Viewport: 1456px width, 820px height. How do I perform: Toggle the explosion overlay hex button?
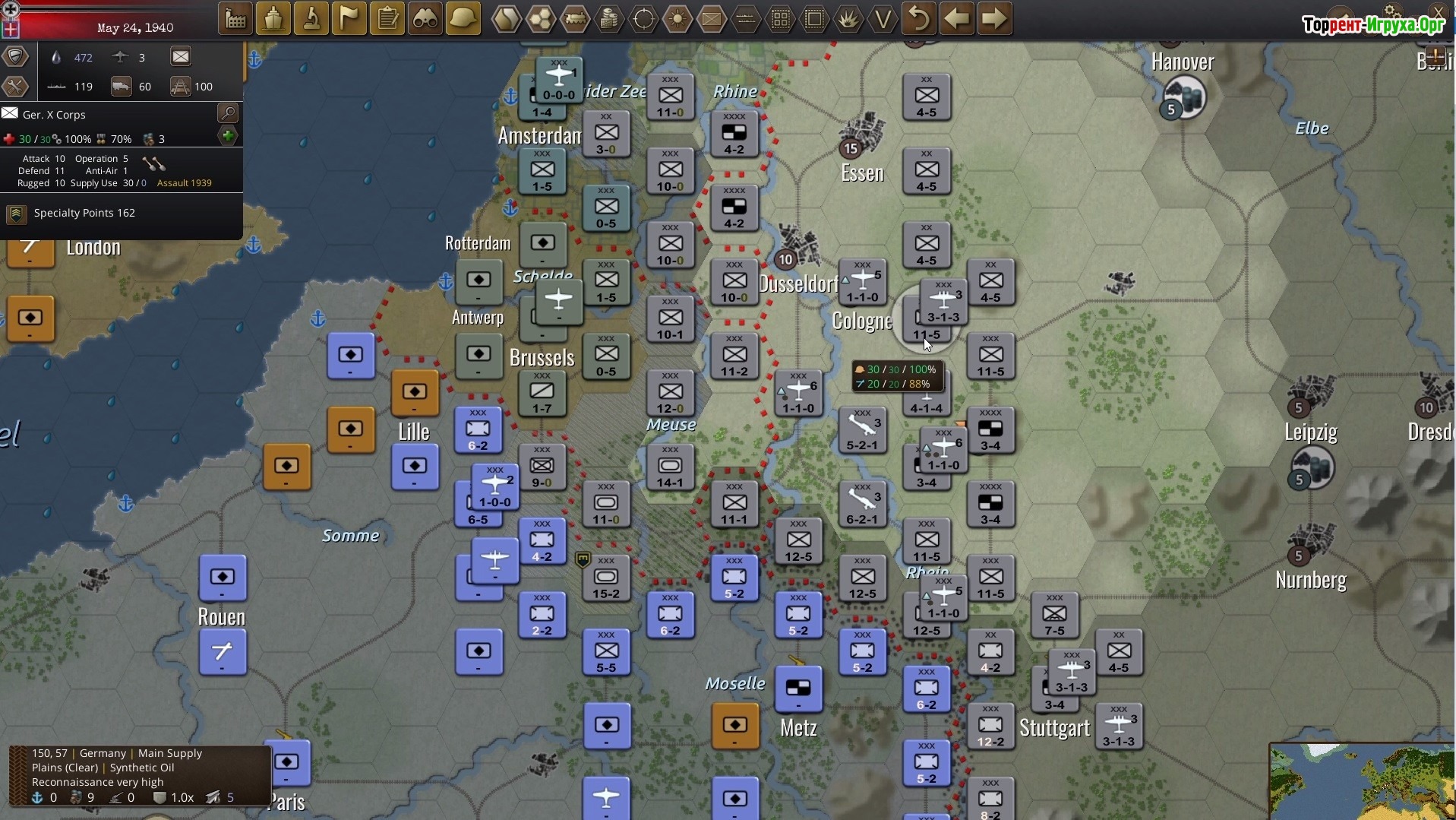coord(848,19)
